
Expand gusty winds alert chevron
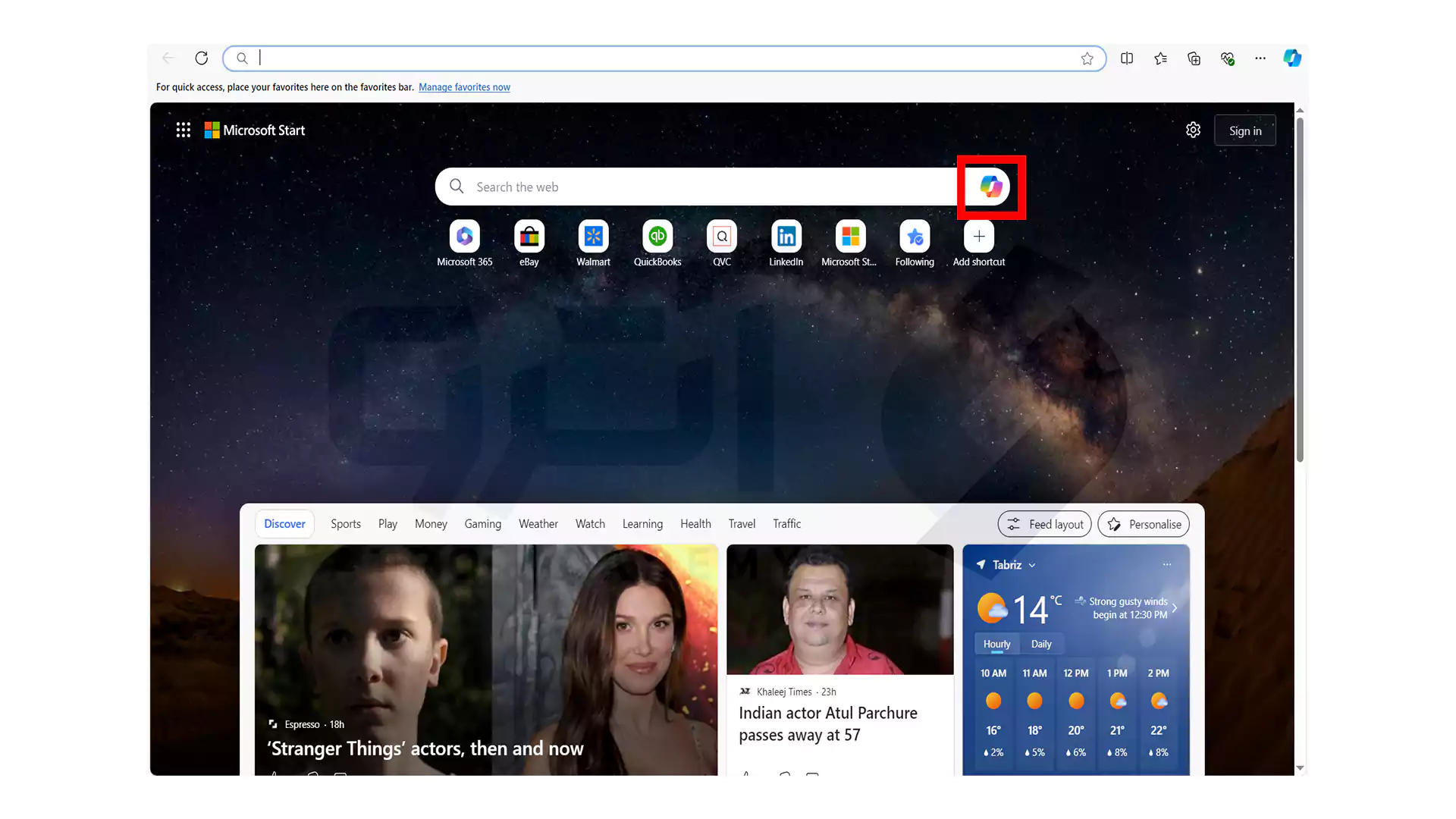(1174, 608)
